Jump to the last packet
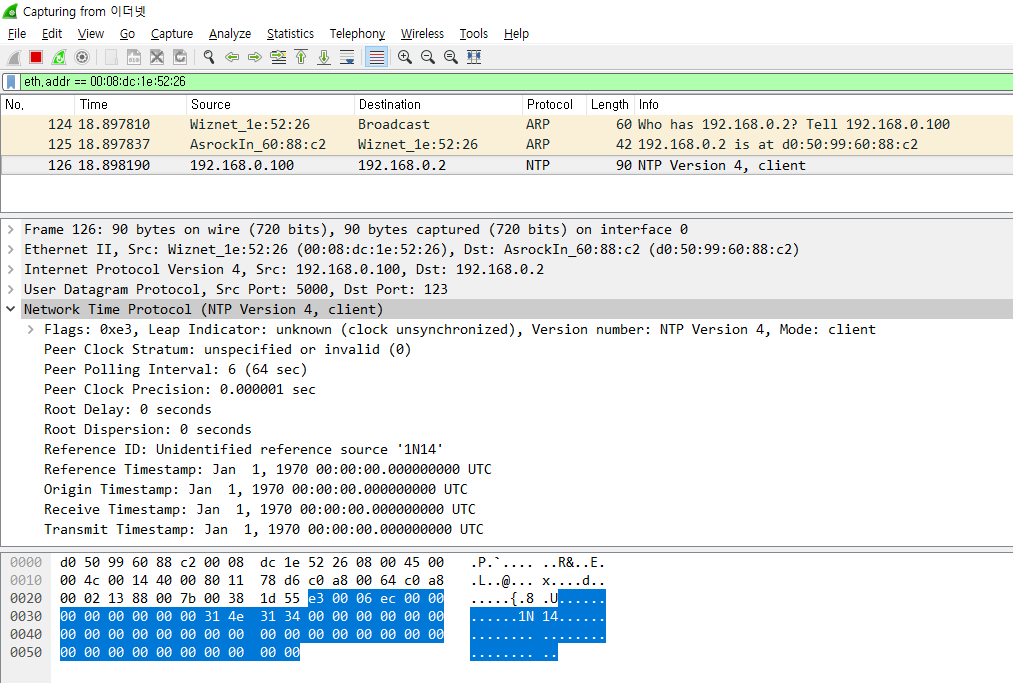This screenshot has height=683, width=1013. pos(324,58)
